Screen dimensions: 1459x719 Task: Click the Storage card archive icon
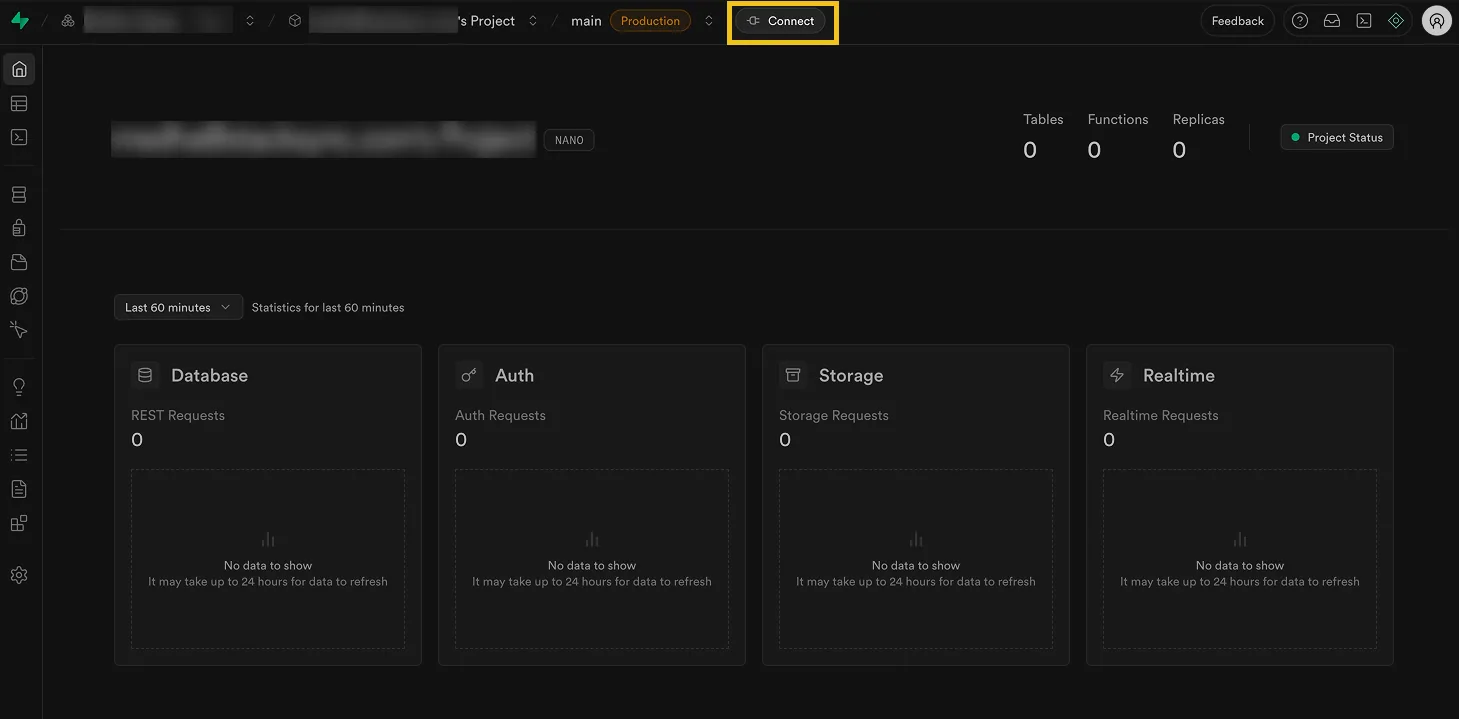pyautogui.click(x=793, y=375)
